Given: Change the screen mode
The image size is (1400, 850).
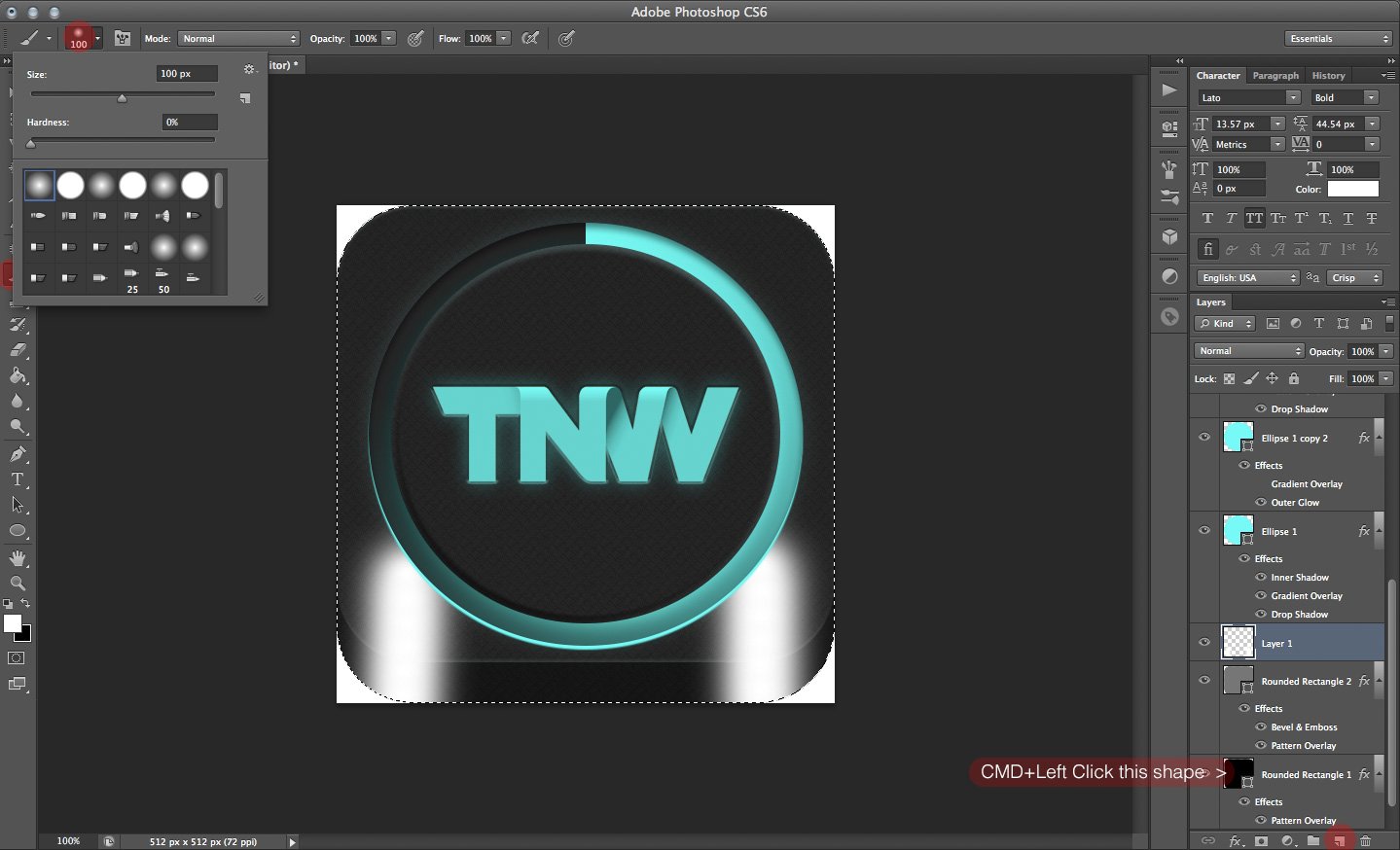Looking at the screenshot, I should point(18,685).
